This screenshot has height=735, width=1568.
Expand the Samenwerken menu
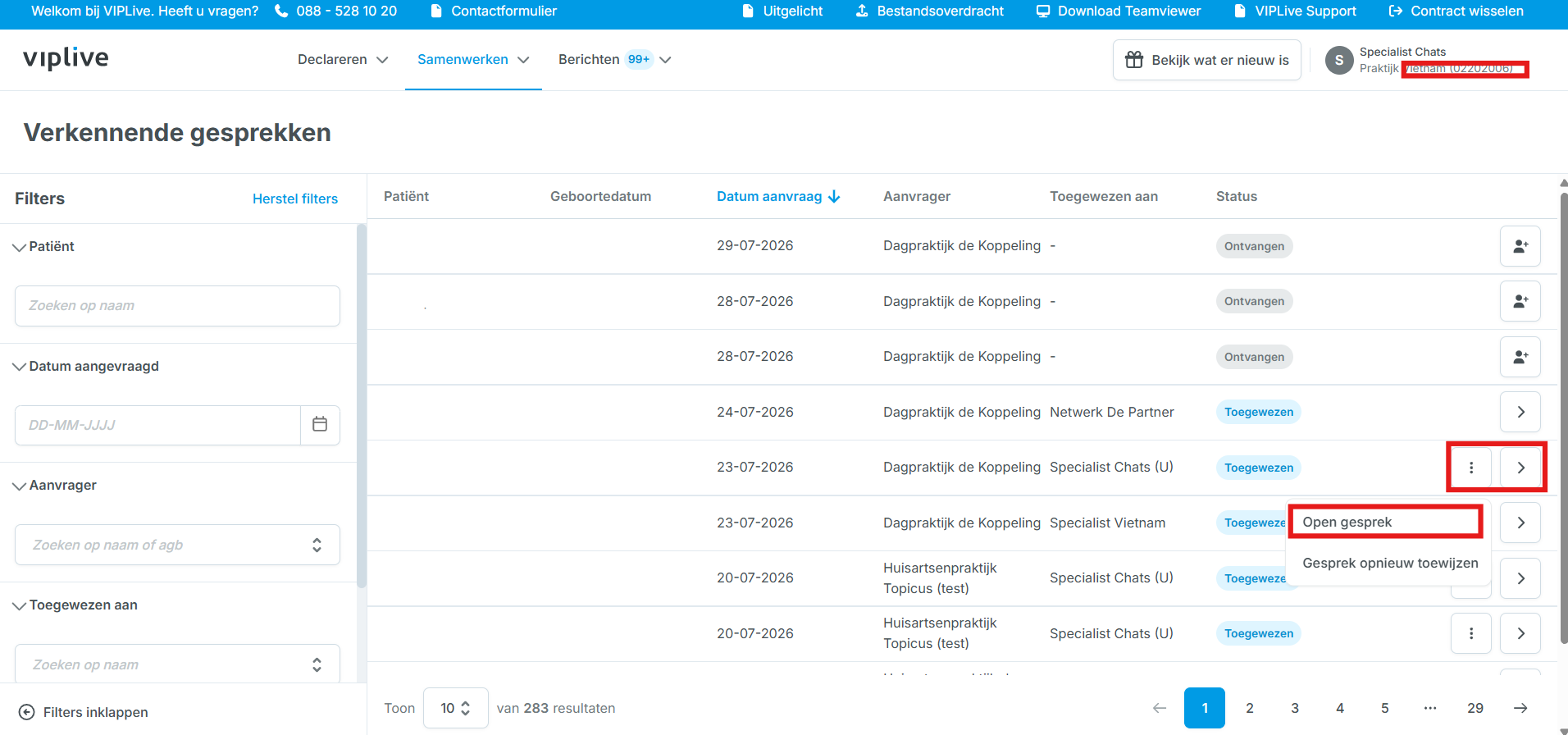pyautogui.click(x=473, y=59)
